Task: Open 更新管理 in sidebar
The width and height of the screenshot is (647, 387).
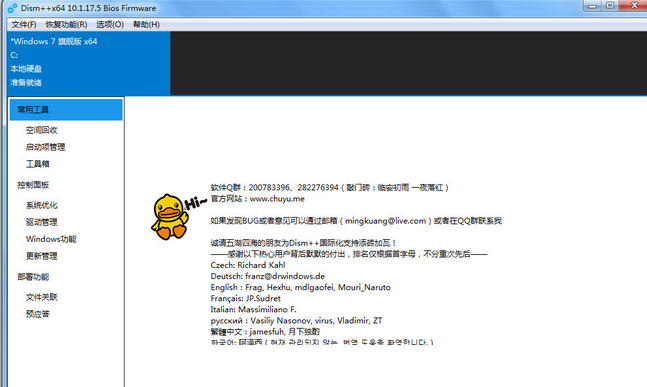Action: click(42, 256)
